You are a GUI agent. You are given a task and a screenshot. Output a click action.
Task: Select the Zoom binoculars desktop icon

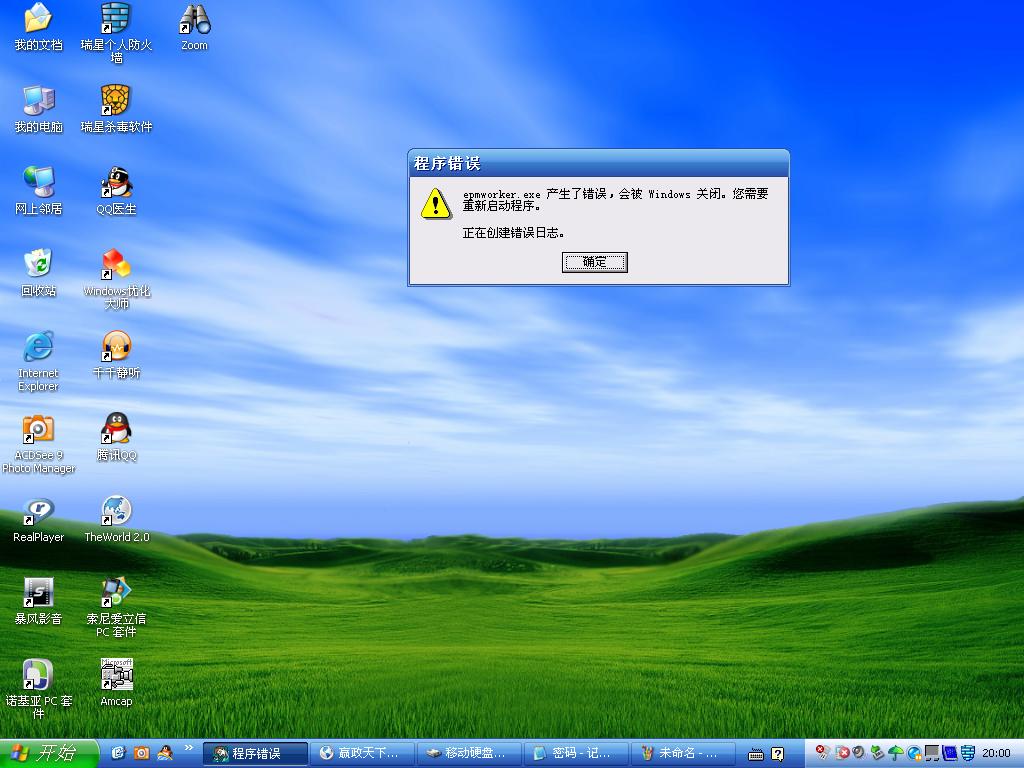(195, 26)
